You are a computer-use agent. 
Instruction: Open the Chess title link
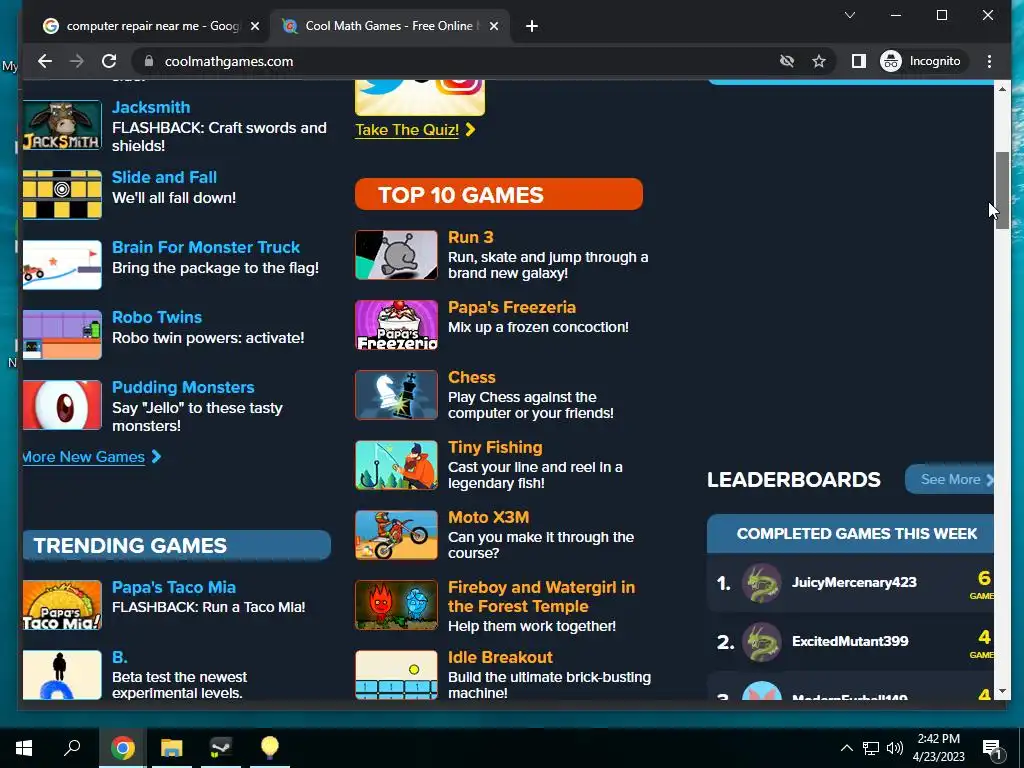[x=472, y=377]
